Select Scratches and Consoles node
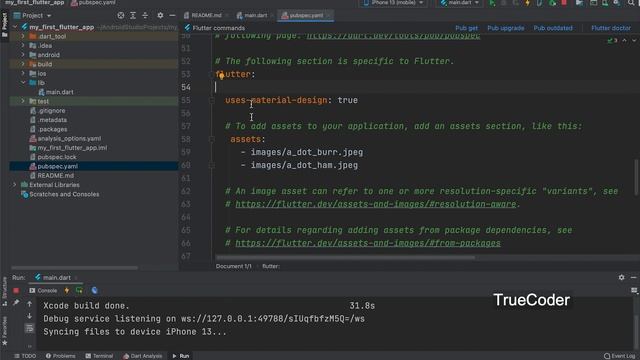The image size is (640, 360). pos(60,194)
